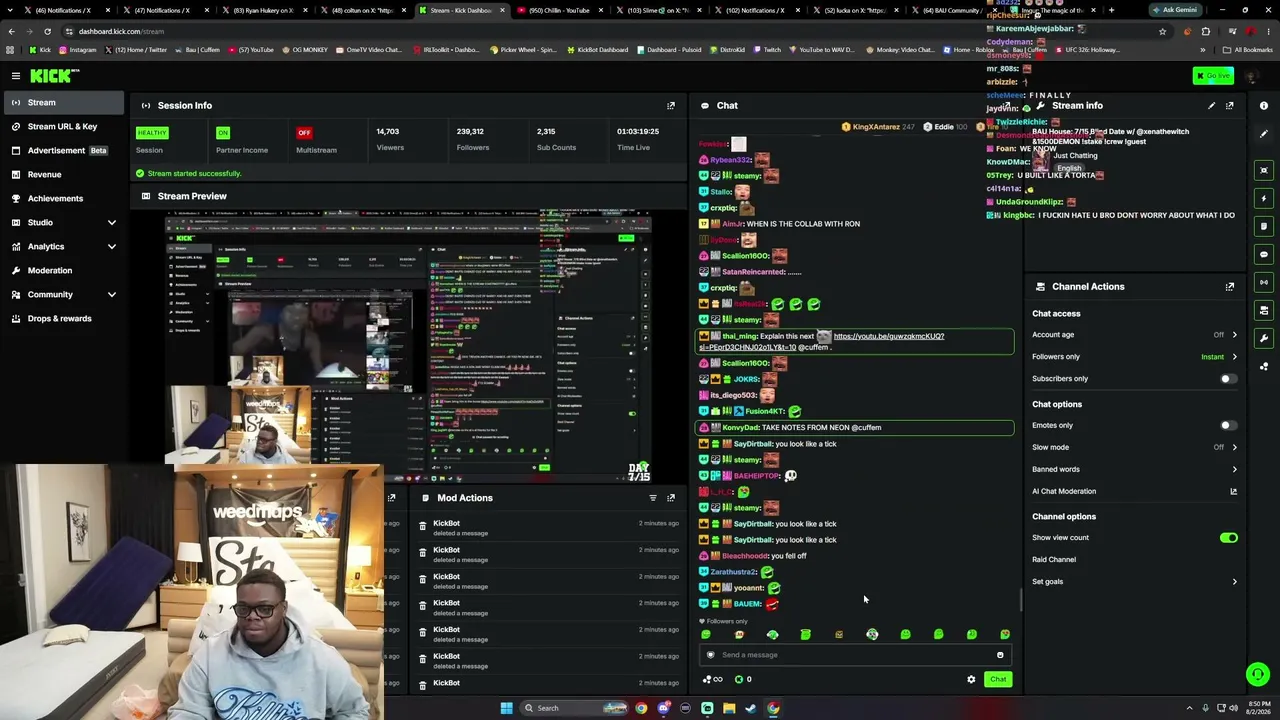Expand Account age options
1280x720 pixels.
click(x=1234, y=335)
